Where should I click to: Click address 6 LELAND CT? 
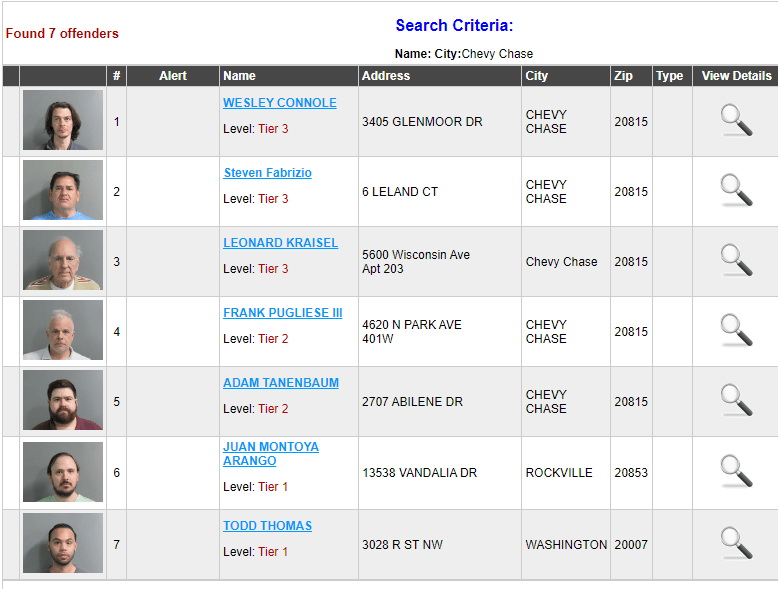(x=400, y=192)
